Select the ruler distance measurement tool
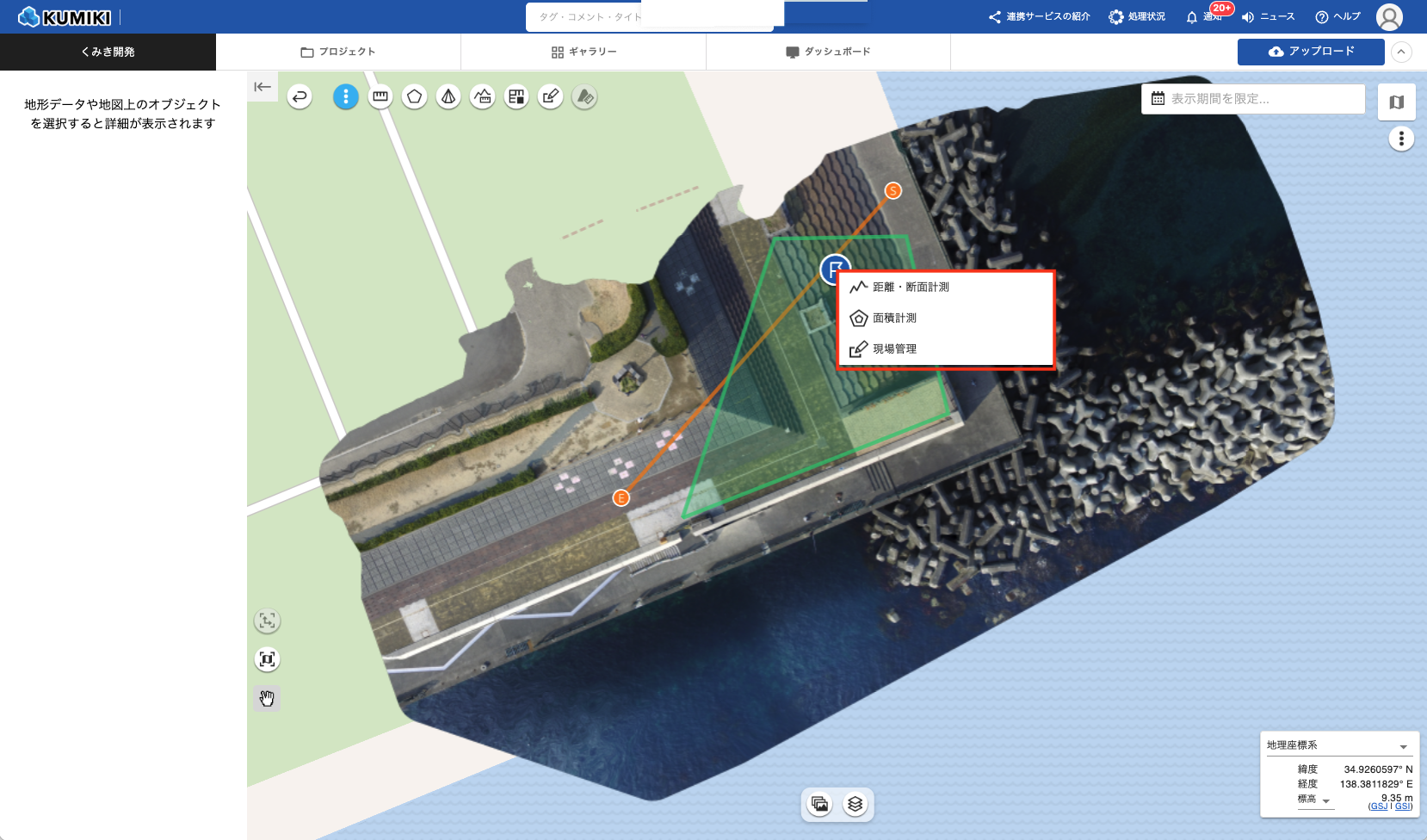Viewport: 1427px width, 840px height. pyautogui.click(x=380, y=97)
